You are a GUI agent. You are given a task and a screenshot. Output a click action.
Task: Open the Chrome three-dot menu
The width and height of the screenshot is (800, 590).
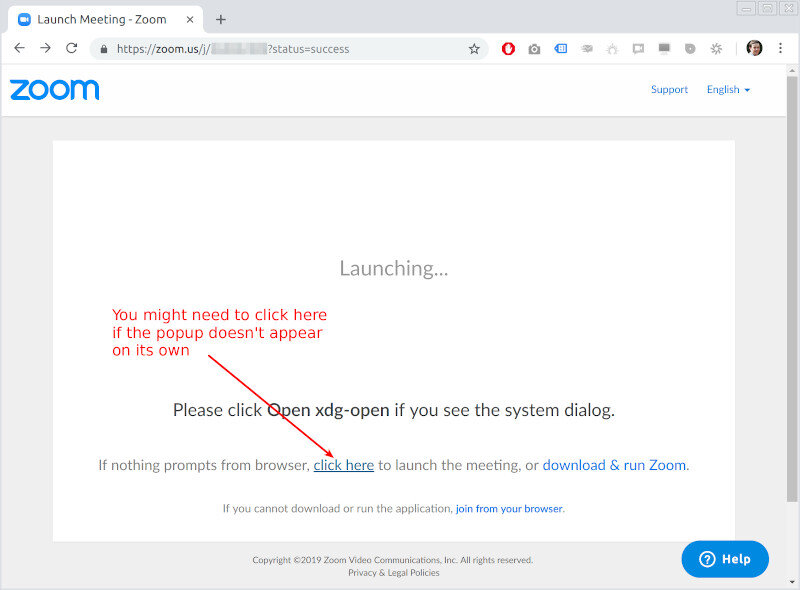(x=780, y=48)
